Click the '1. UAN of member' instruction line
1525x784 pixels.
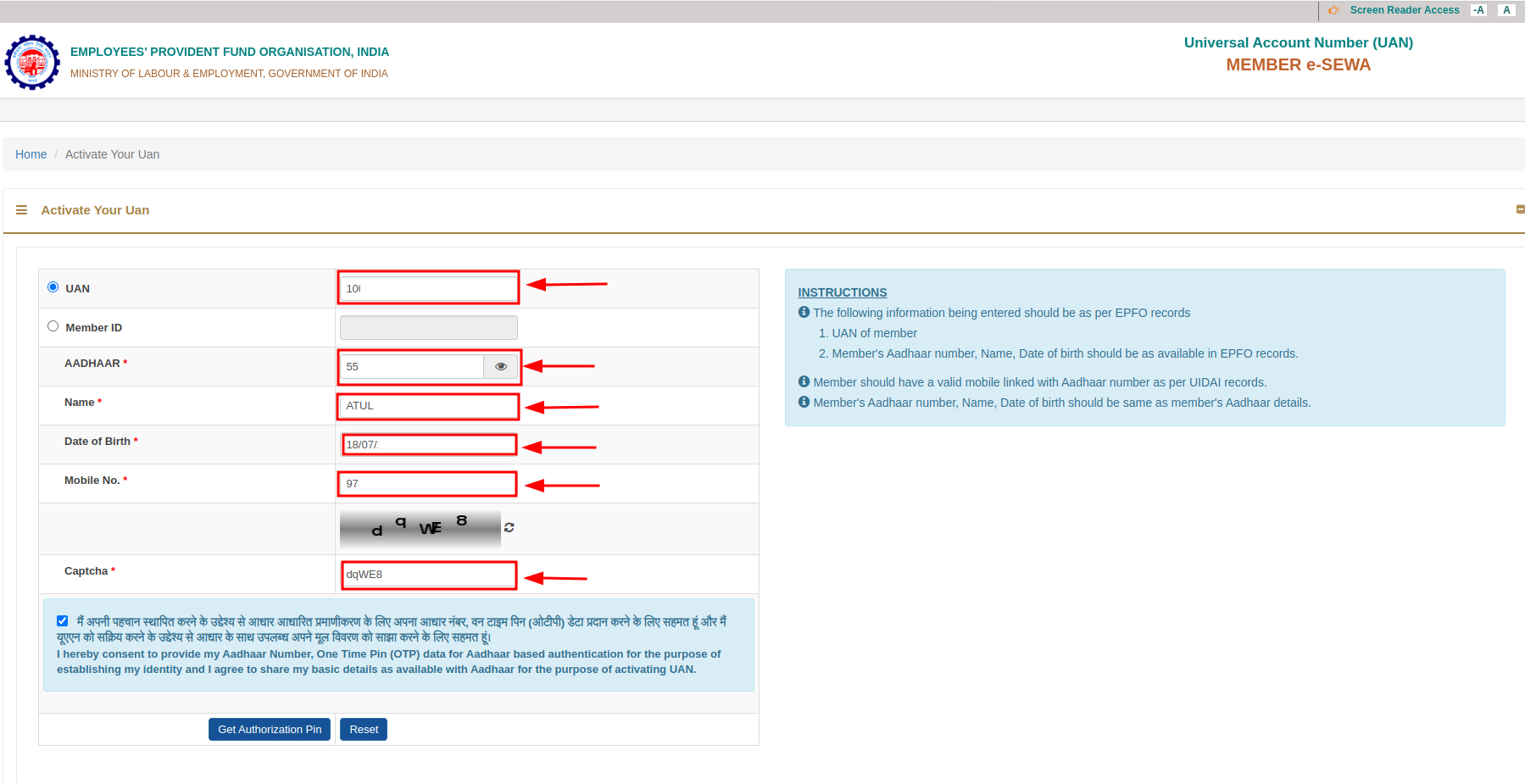point(868,333)
